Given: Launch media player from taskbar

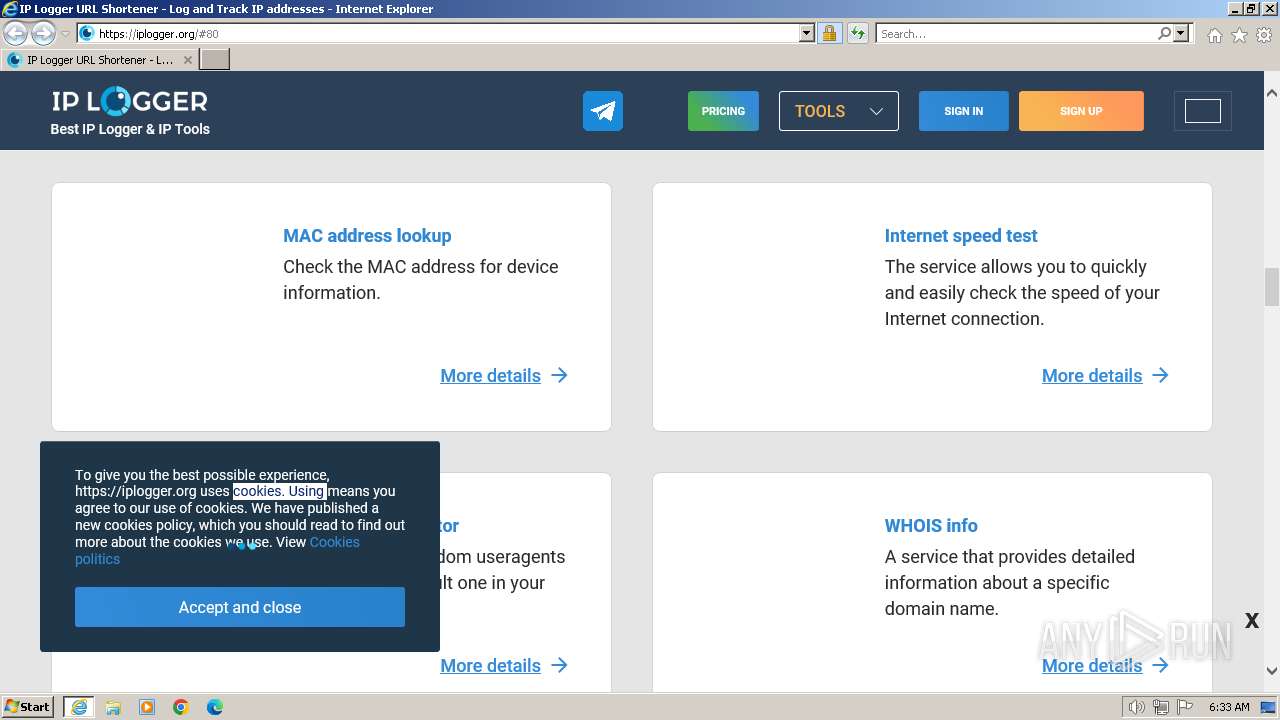Looking at the screenshot, I should point(147,707).
